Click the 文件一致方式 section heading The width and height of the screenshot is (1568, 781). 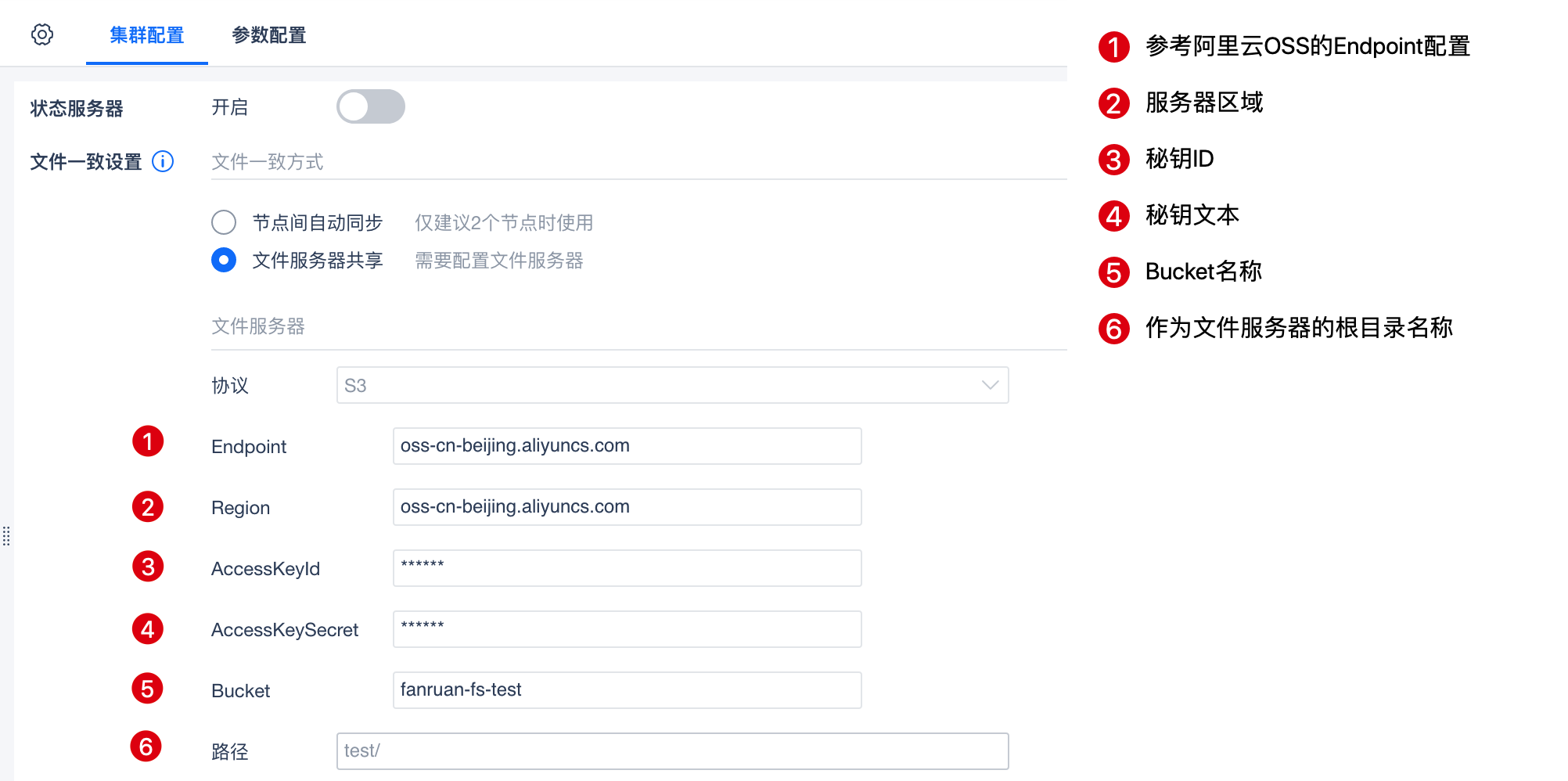pyautogui.click(x=268, y=162)
